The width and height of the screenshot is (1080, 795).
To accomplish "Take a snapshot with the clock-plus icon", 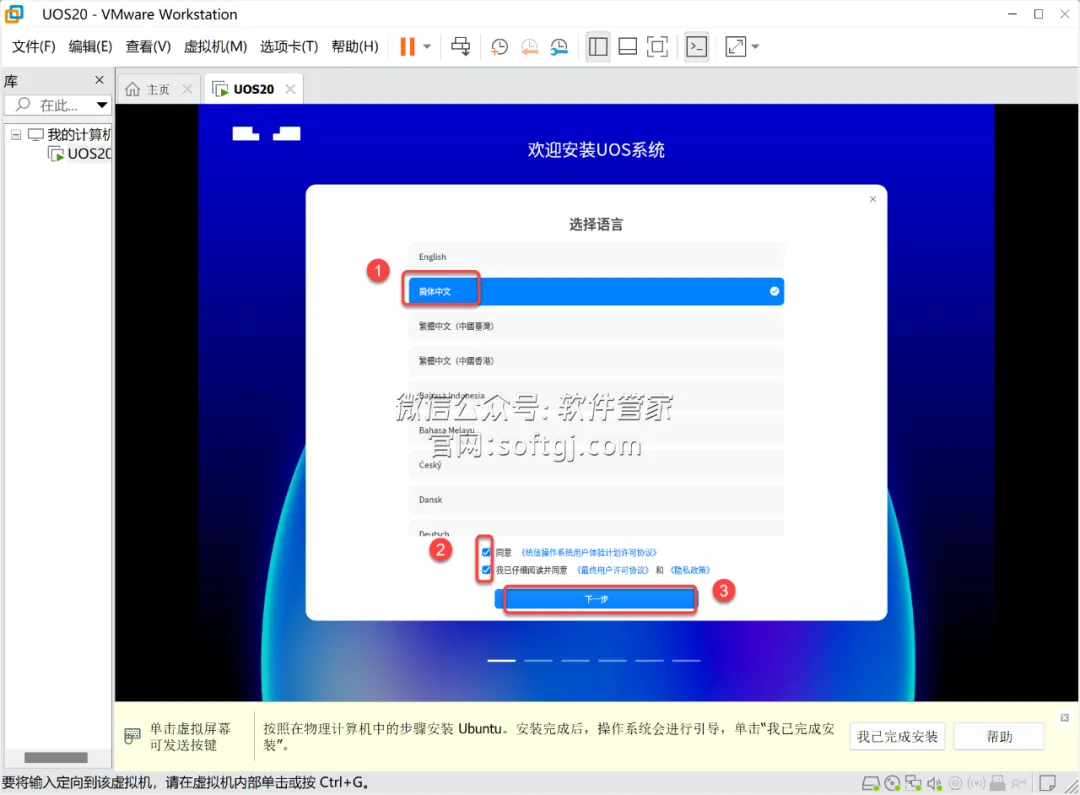I will 499,47.
